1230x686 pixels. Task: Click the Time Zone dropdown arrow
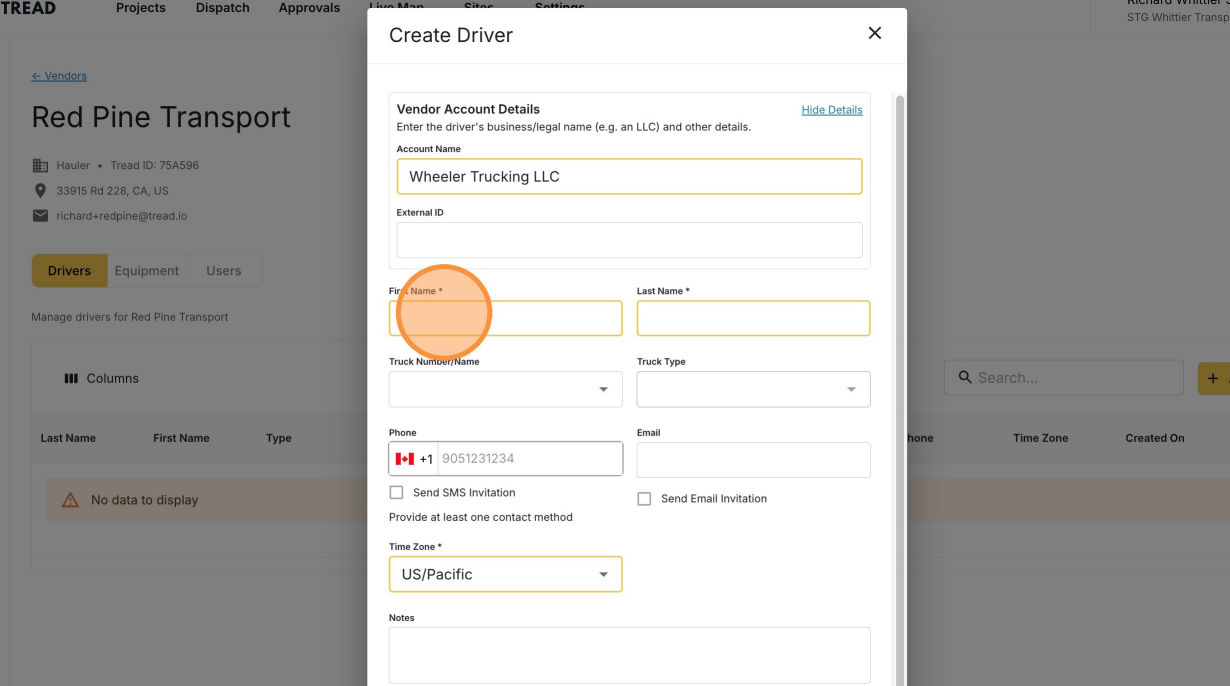point(603,575)
